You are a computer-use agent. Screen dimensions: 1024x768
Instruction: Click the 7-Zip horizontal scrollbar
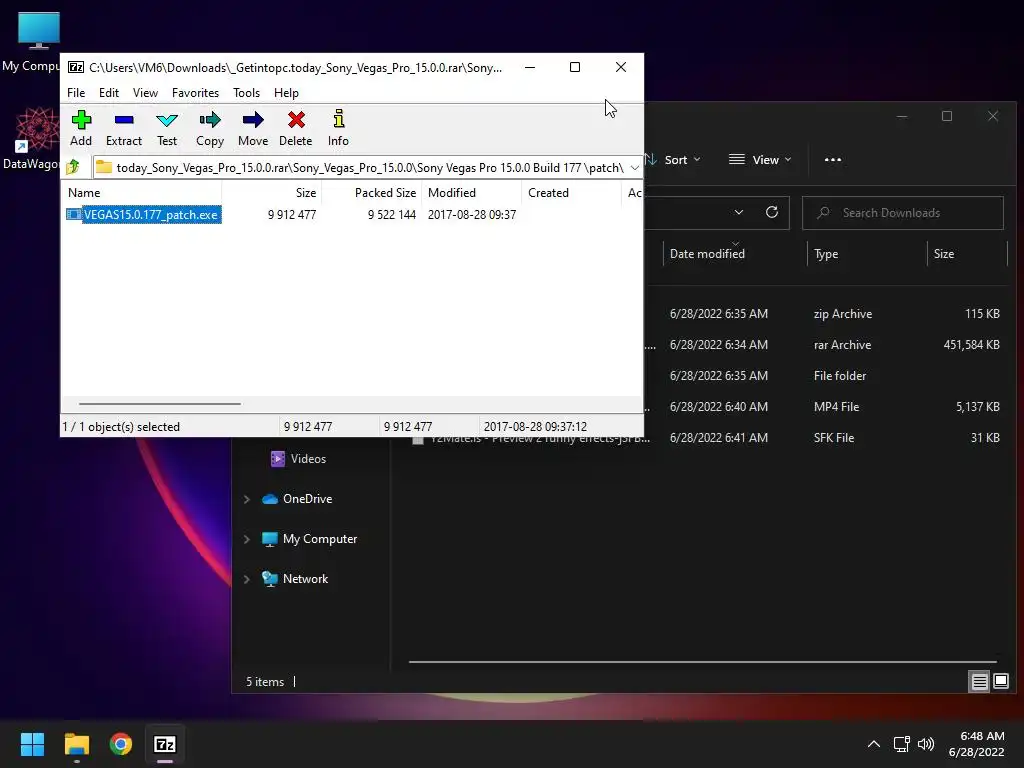(x=160, y=404)
